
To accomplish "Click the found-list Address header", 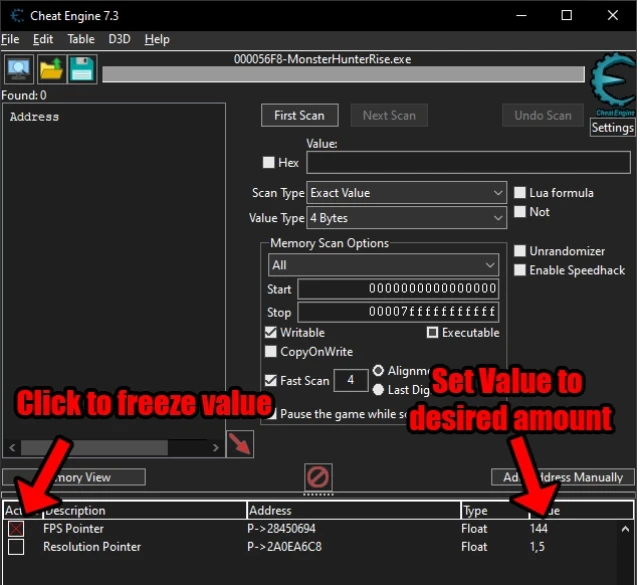I will 34,117.
